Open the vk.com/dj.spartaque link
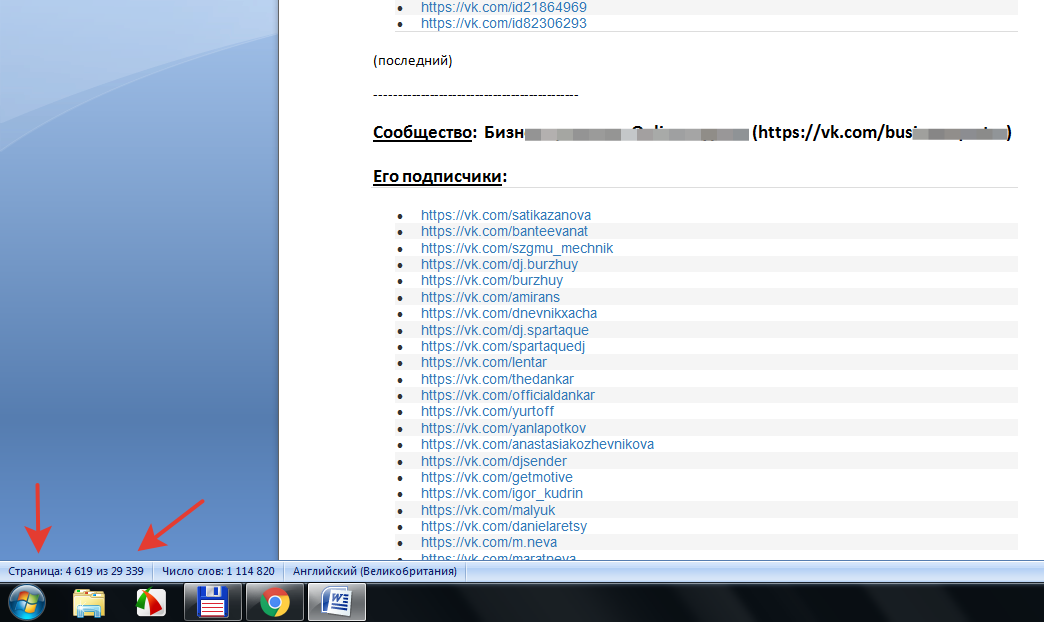Image resolution: width=1044 pixels, height=622 pixels. (505, 330)
